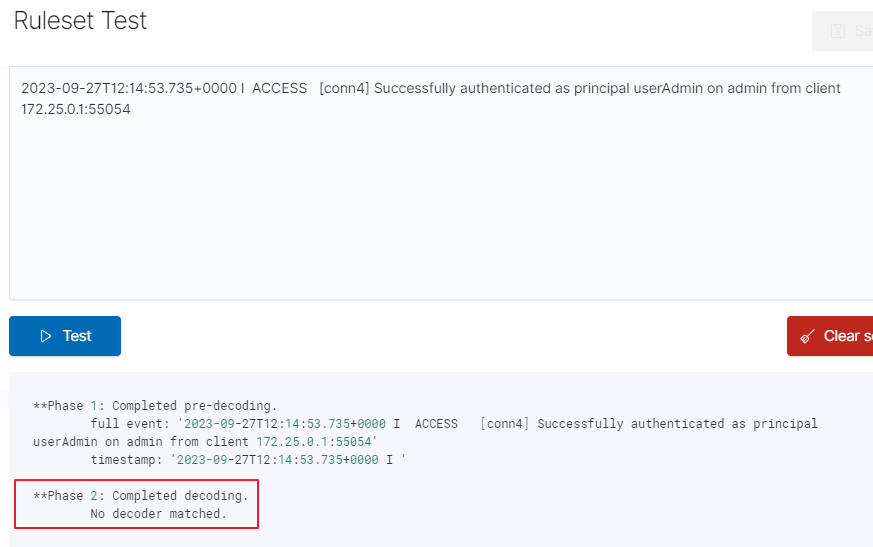This screenshot has height=547, width=873.
Task: Click the Phase 2 Completed decoding line
Action: [141, 495]
